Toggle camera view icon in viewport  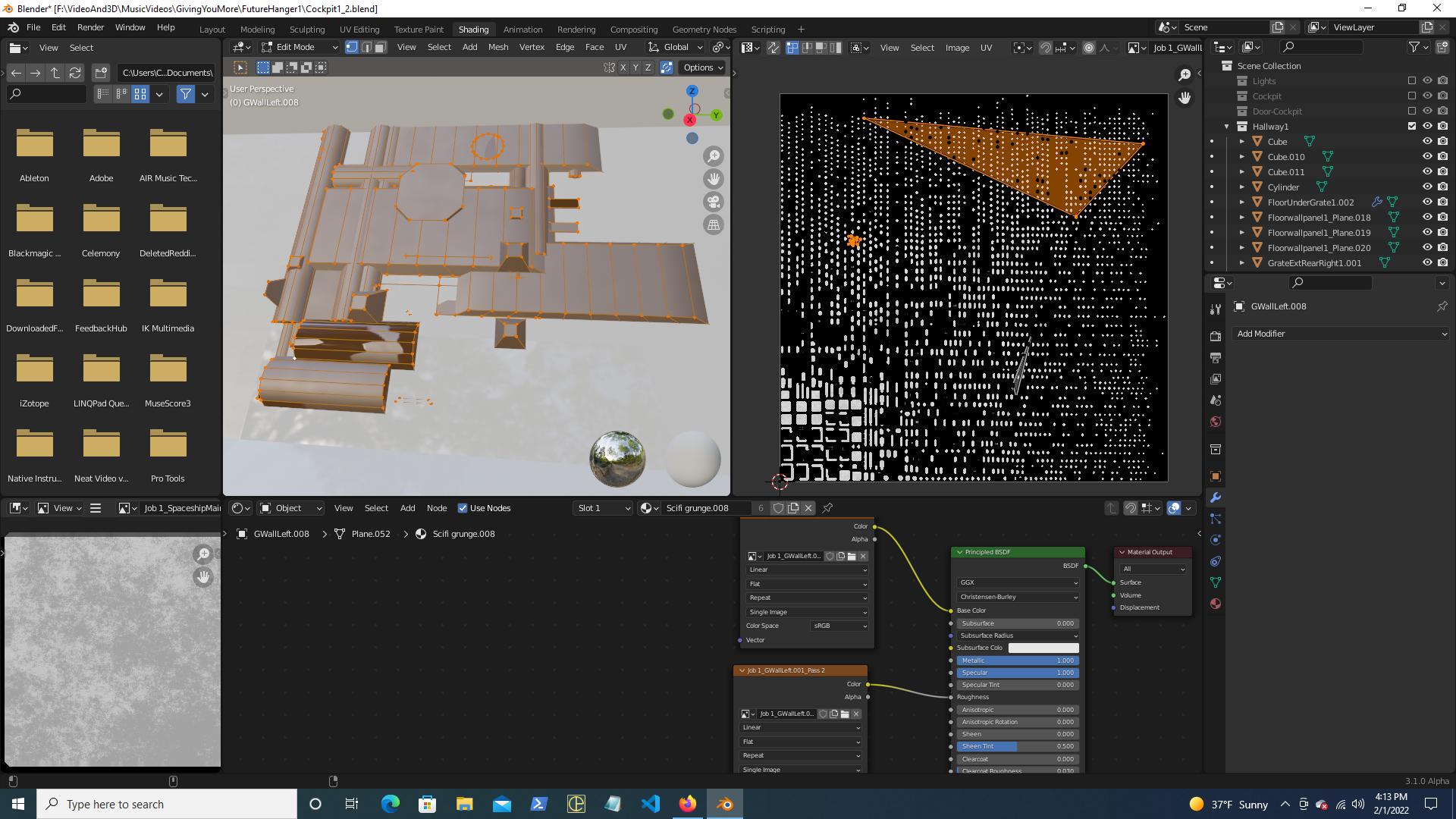pos(714,202)
